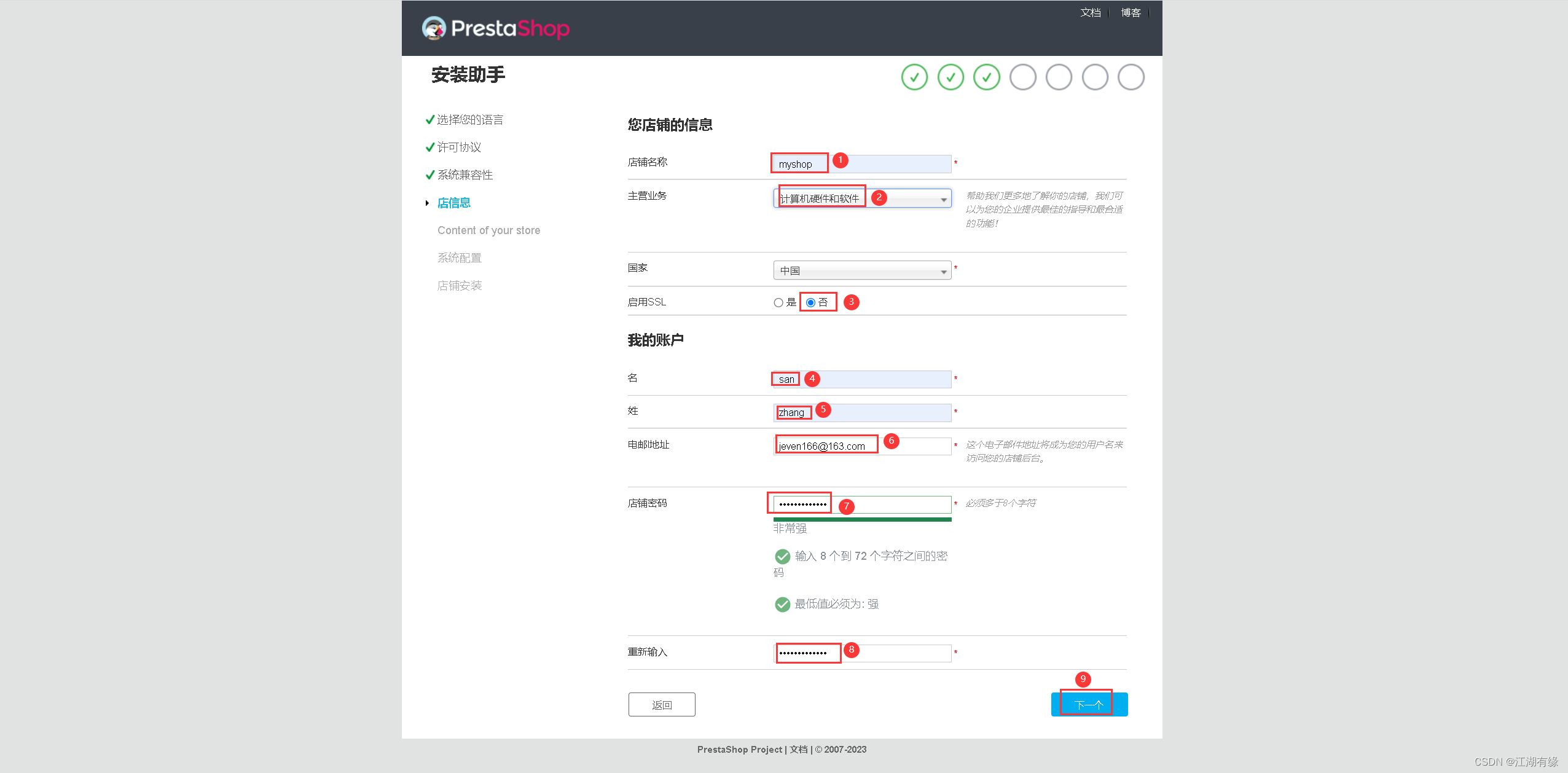This screenshot has height=773, width=1568.
Task: Open 系统配置 step in the sidebar
Action: 459,258
